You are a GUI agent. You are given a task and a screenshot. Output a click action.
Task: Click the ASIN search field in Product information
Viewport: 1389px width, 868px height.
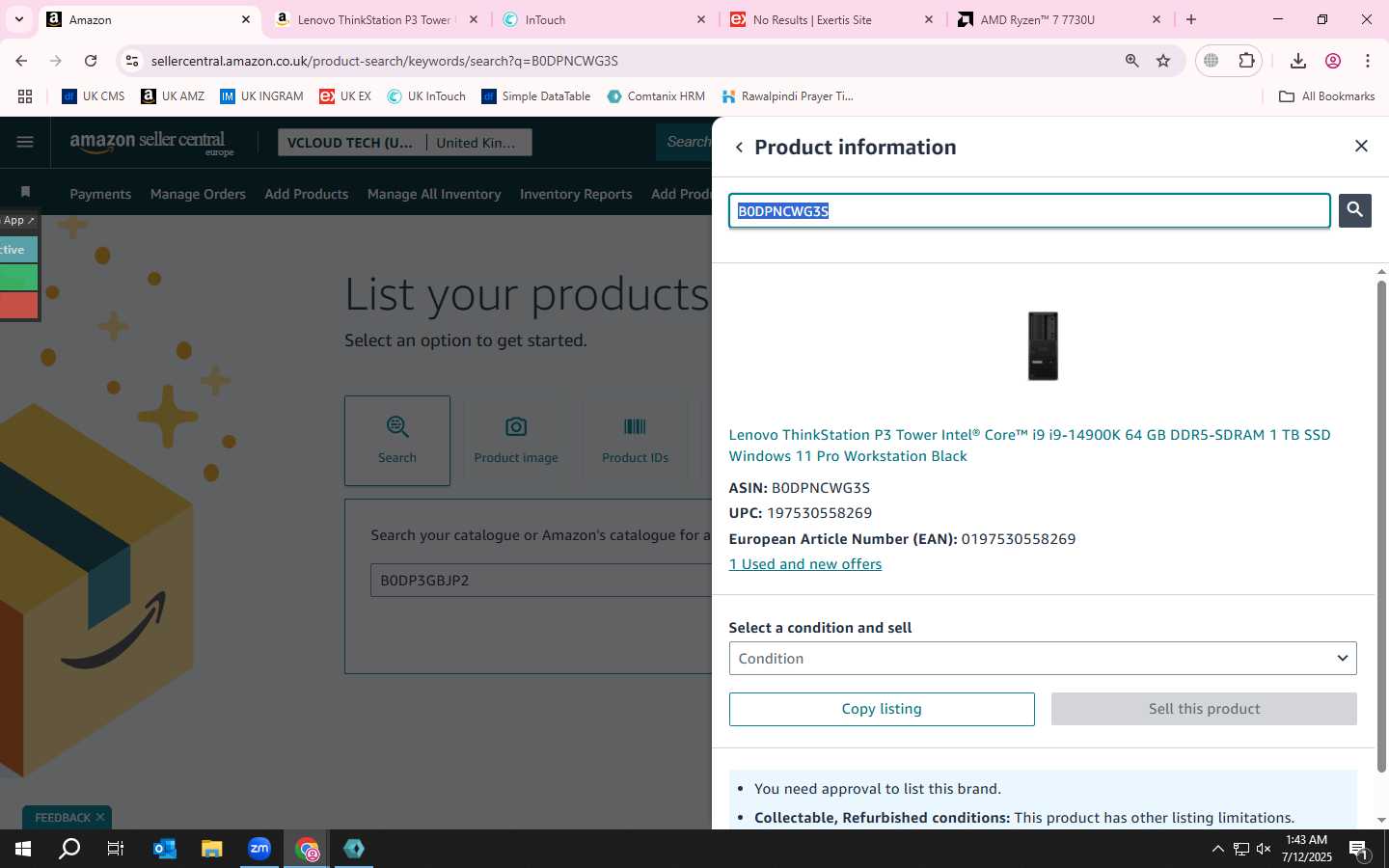(1029, 210)
